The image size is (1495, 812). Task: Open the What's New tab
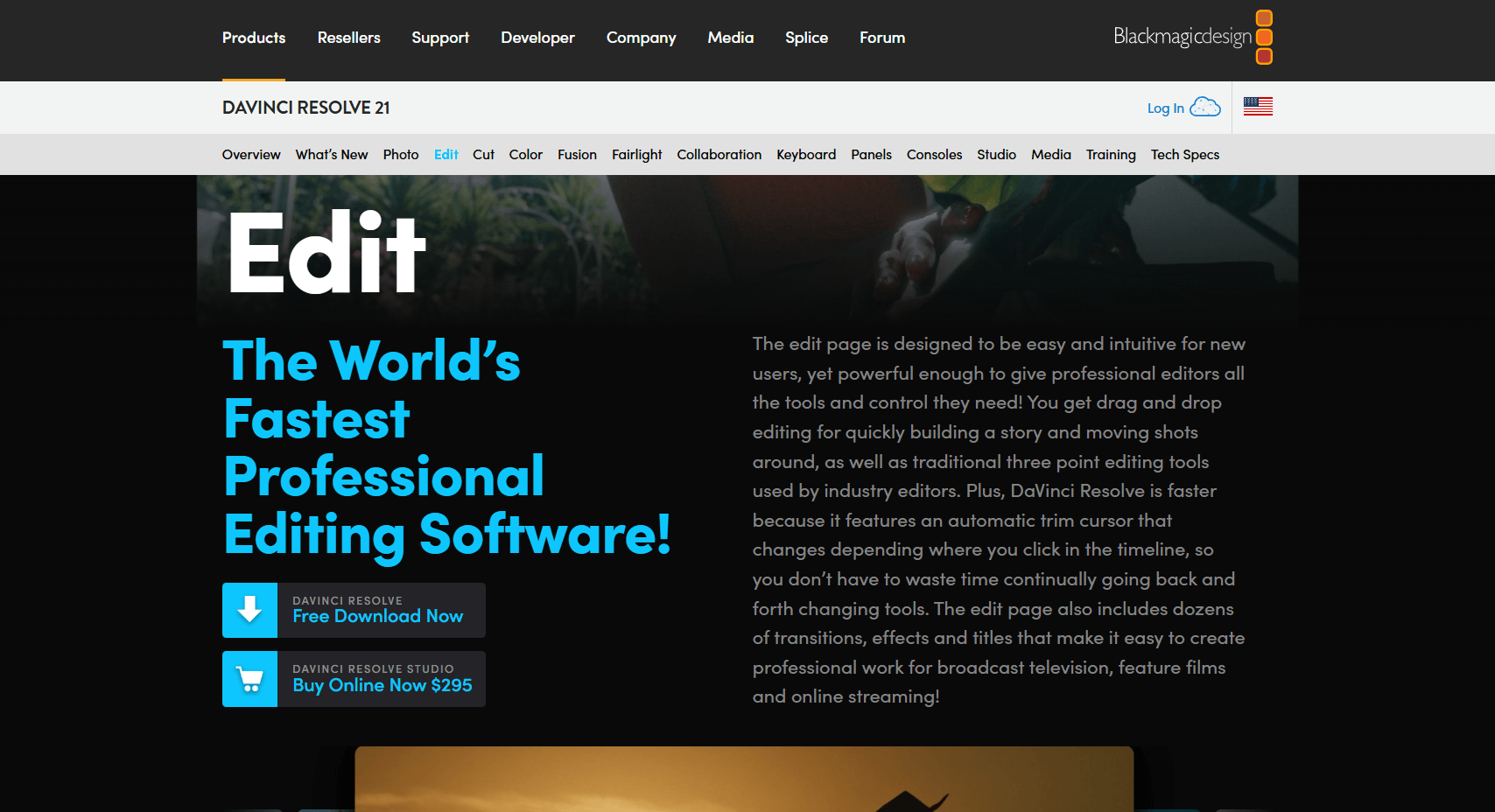click(332, 154)
